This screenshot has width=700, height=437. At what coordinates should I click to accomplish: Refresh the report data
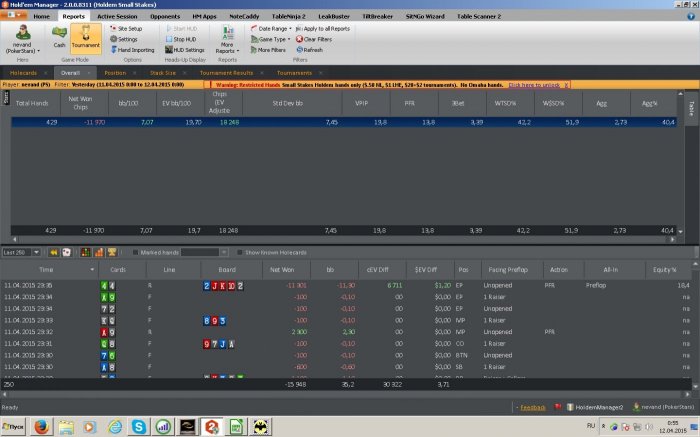click(309, 50)
